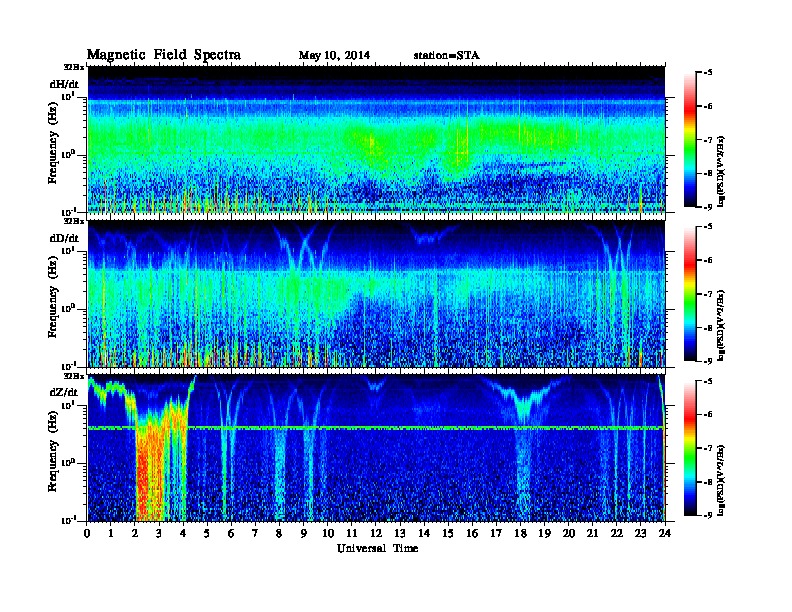The height and width of the screenshot is (612, 792).
Task: Click the green horizontal line in dZ/dt panel
Action: point(376,428)
